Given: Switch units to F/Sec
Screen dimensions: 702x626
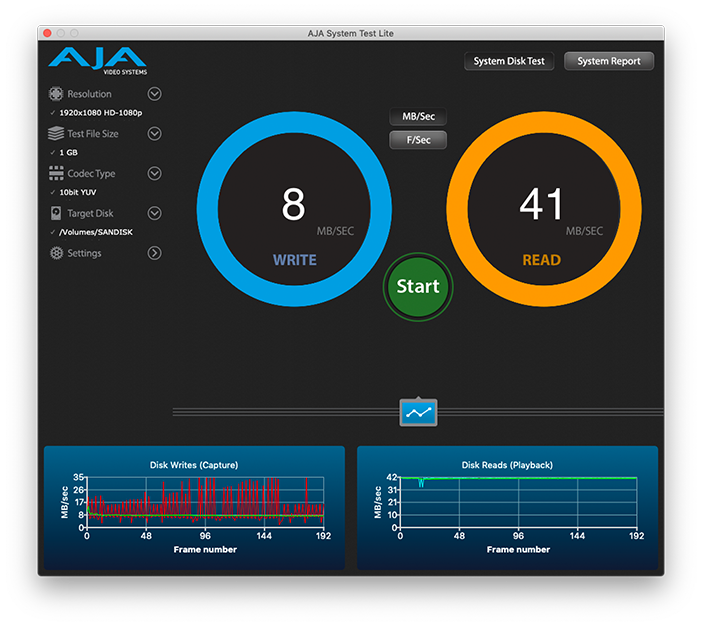Looking at the screenshot, I should 418,140.
